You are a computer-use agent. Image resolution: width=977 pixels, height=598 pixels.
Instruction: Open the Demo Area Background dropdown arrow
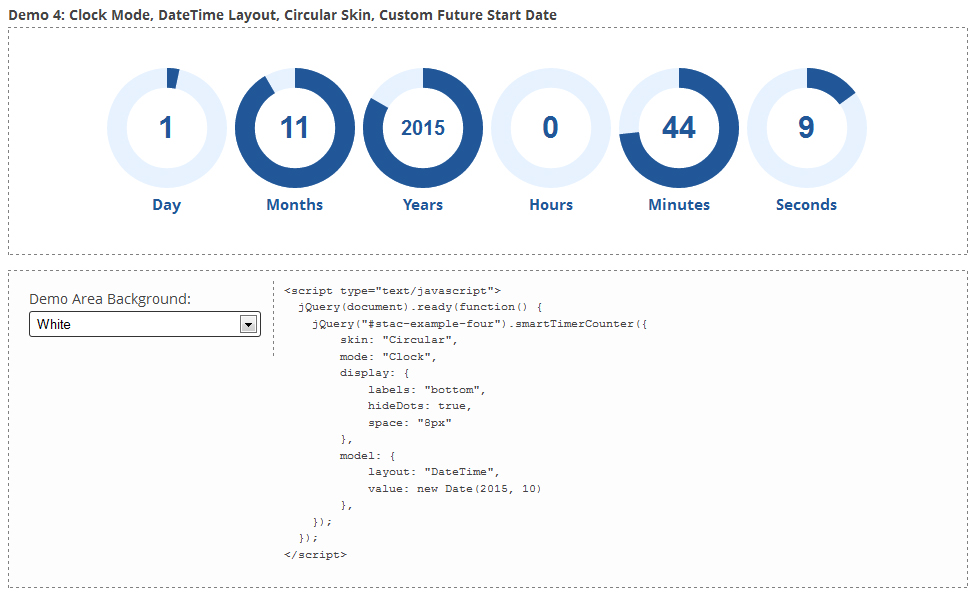pyautogui.click(x=249, y=325)
